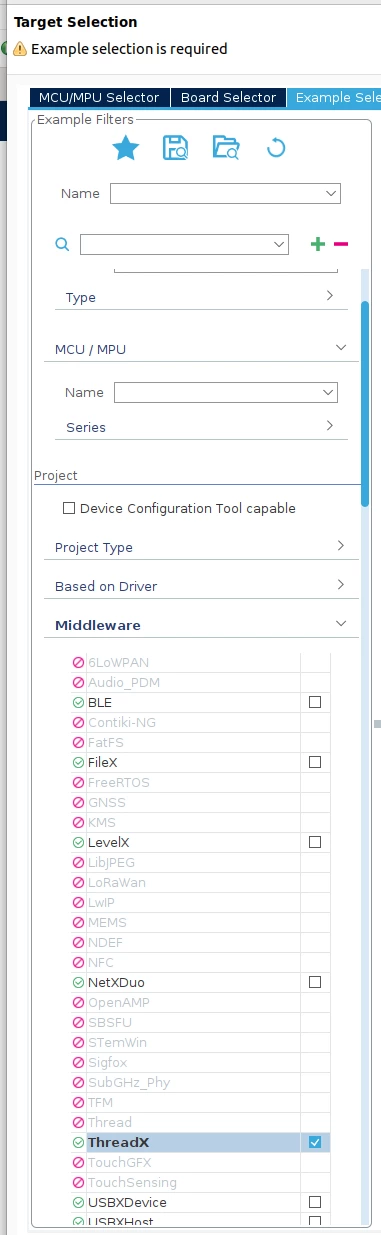The width and height of the screenshot is (381, 1235).
Task: Click the save filters disk icon
Action: (x=176, y=148)
